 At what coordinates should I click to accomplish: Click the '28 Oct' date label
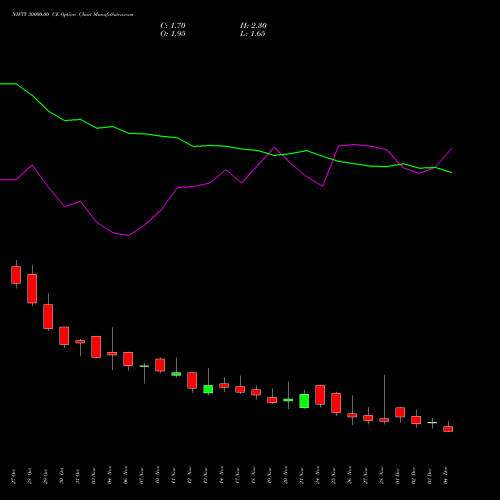tap(30, 476)
